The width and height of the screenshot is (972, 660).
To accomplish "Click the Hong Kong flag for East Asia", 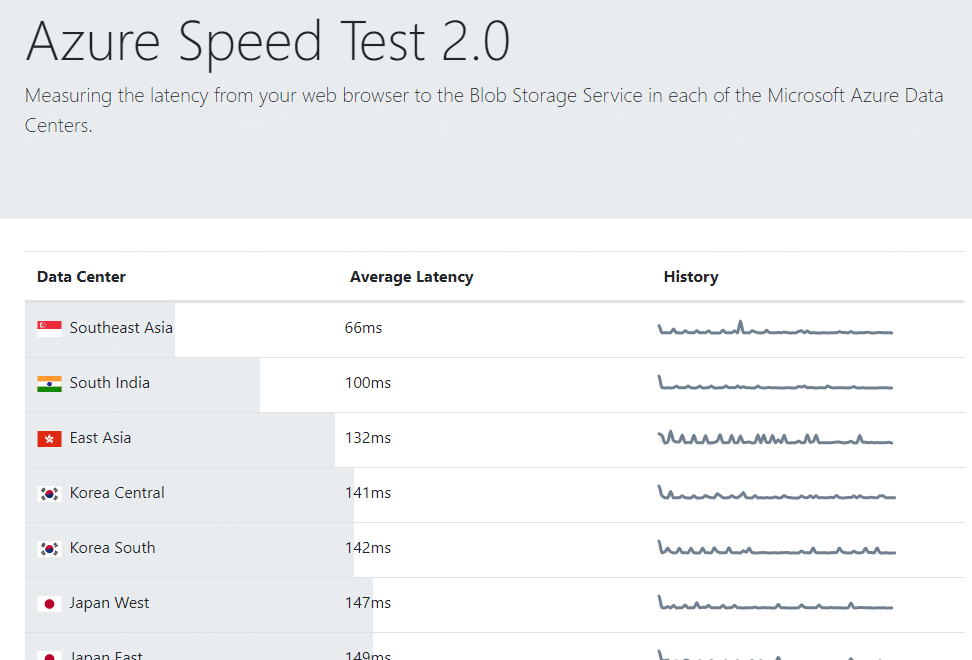I will [49, 437].
